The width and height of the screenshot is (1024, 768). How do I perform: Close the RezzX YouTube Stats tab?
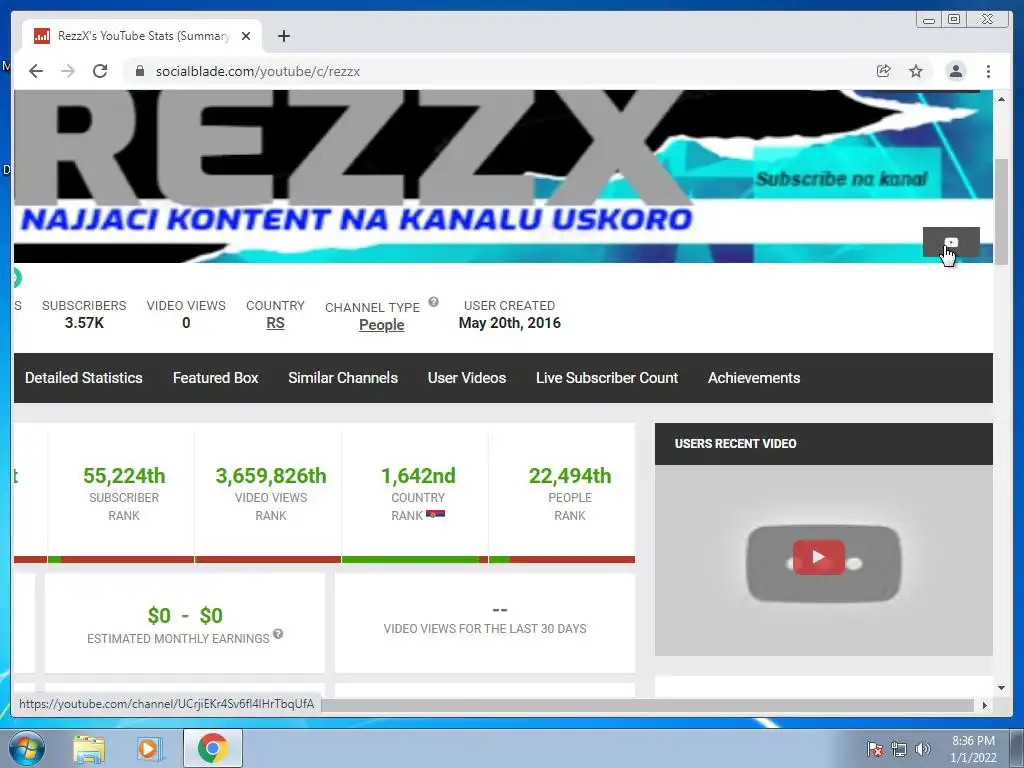click(x=246, y=36)
